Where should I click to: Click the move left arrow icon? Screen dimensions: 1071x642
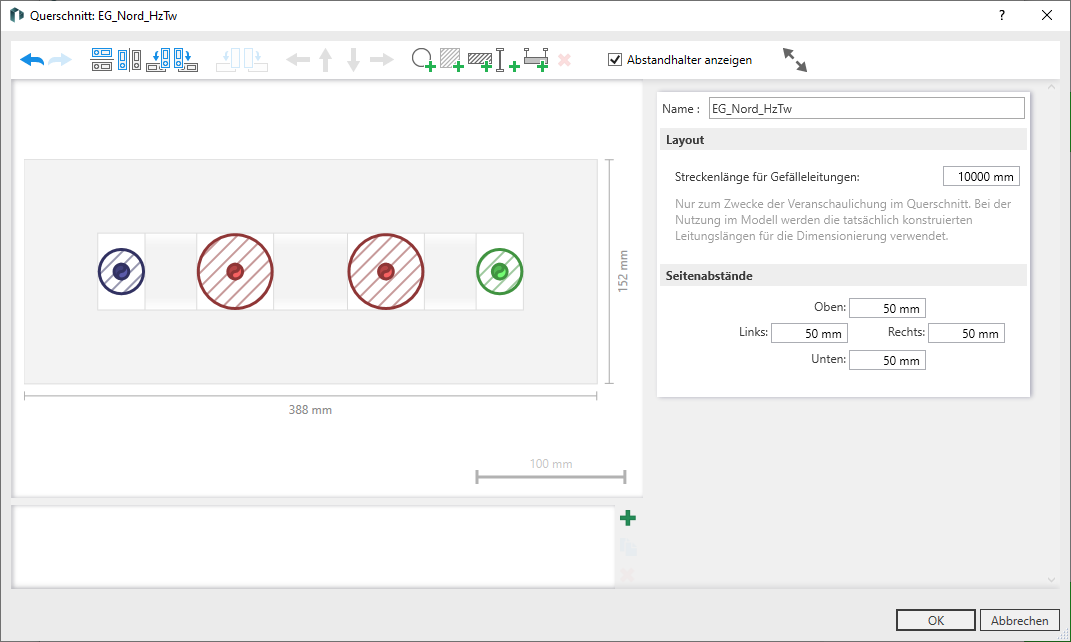tap(298, 60)
